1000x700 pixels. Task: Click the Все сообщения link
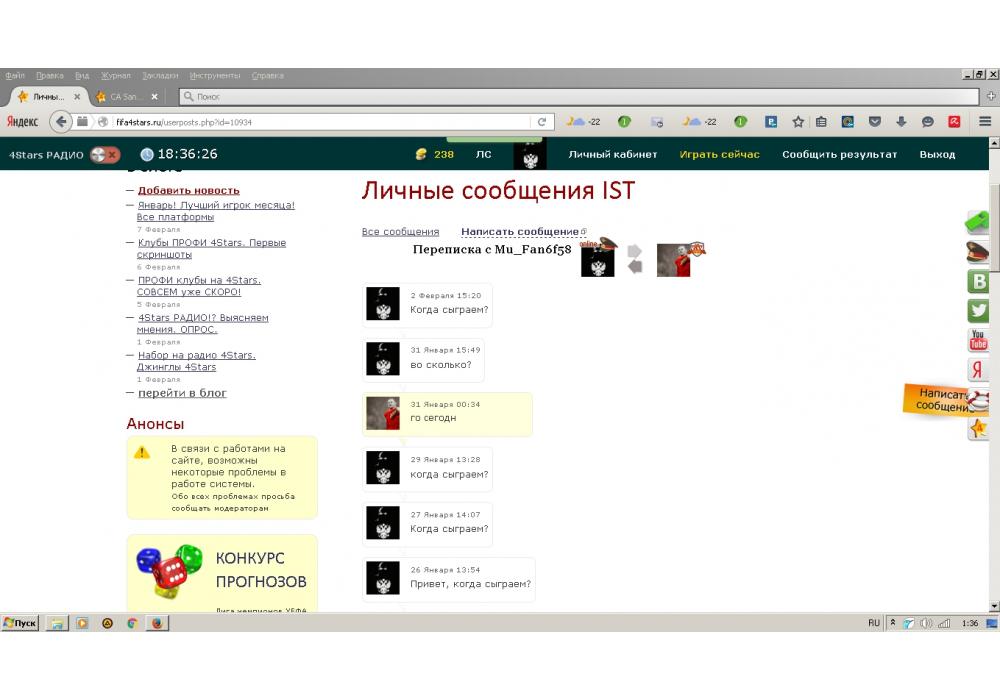400,232
